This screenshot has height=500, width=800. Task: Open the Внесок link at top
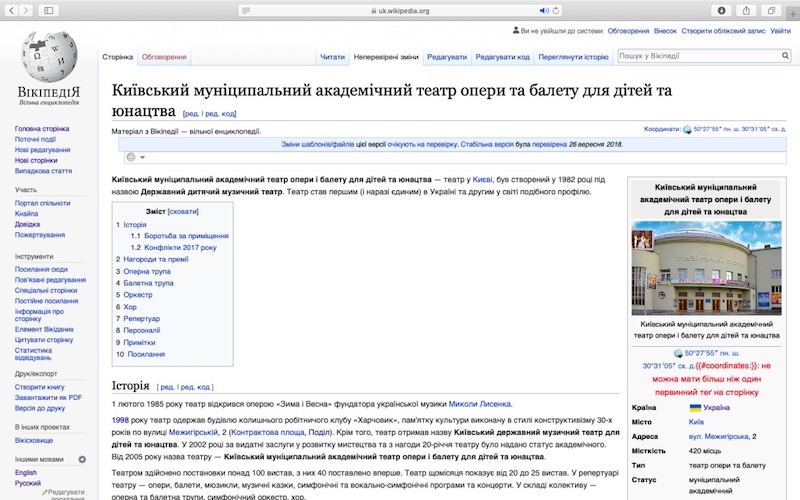pyautogui.click(x=665, y=31)
